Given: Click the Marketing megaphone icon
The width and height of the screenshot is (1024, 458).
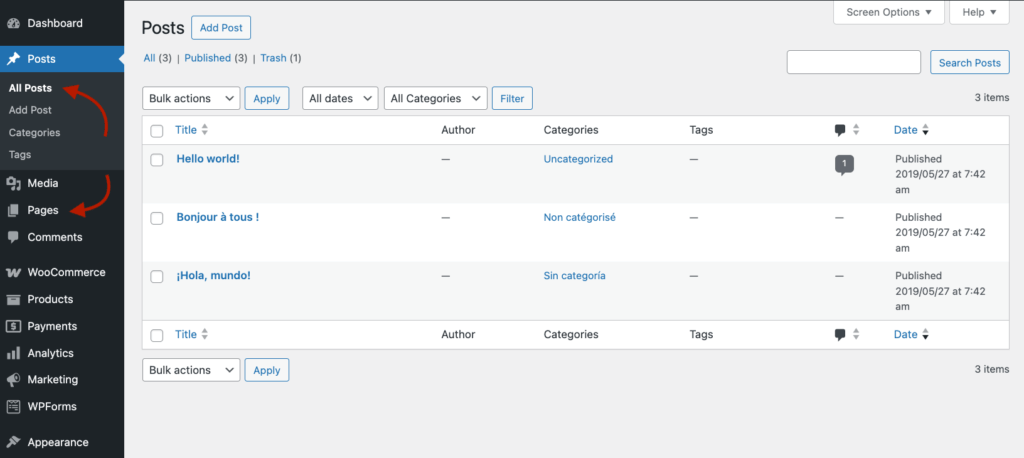Looking at the screenshot, I should (13, 380).
